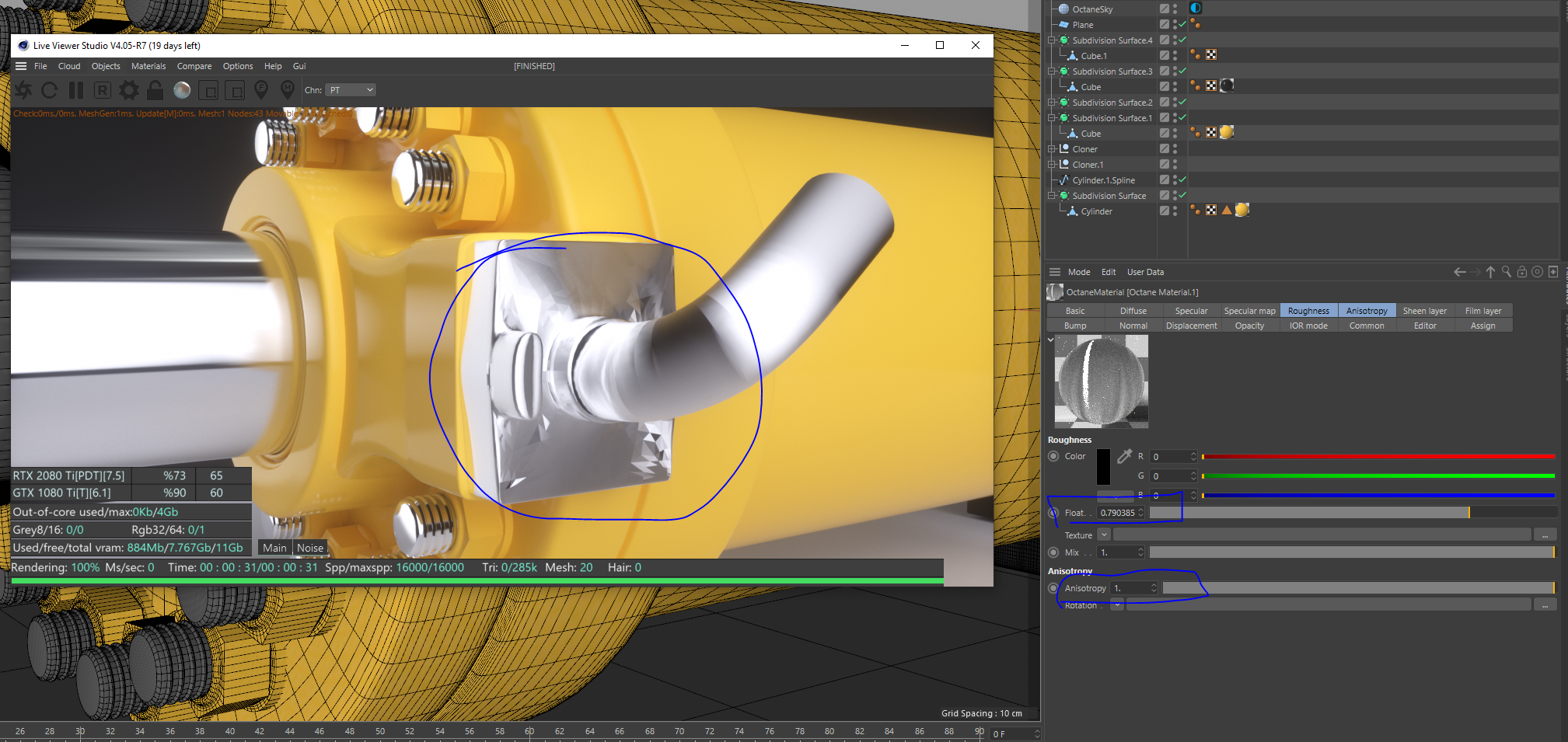This screenshot has width=1568, height=742.
Task: Click the Anisotropy slider bar
Action: pyautogui.click(x=1359, y=588)
